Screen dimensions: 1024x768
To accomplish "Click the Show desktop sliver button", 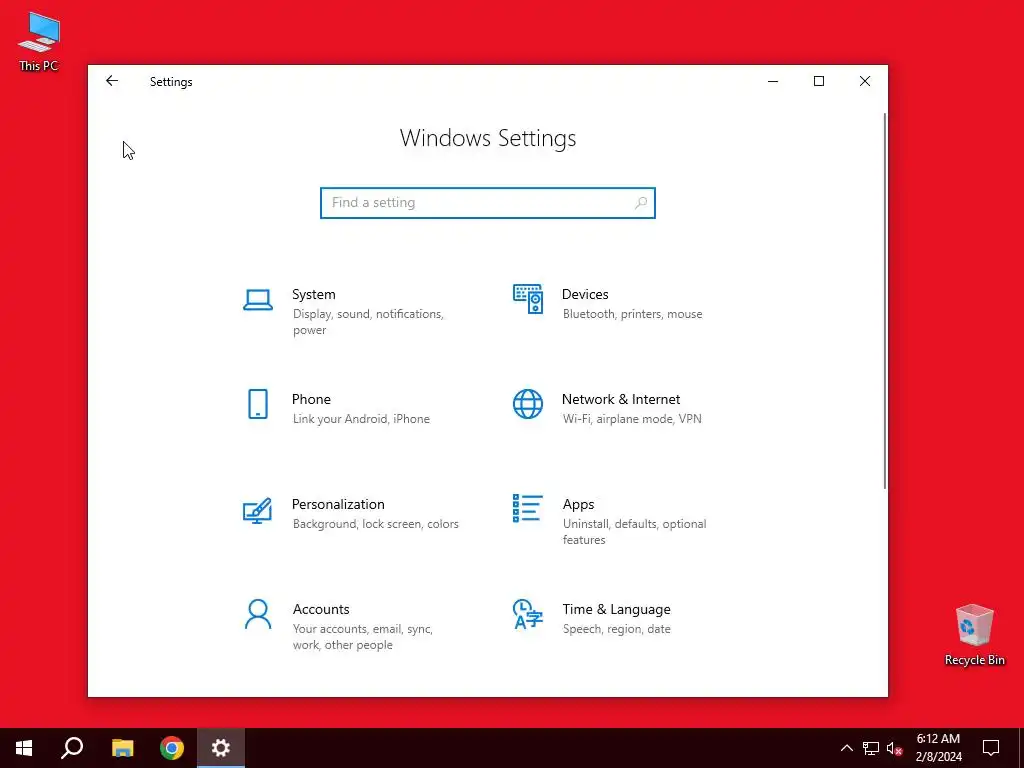I will point(1021,748).
